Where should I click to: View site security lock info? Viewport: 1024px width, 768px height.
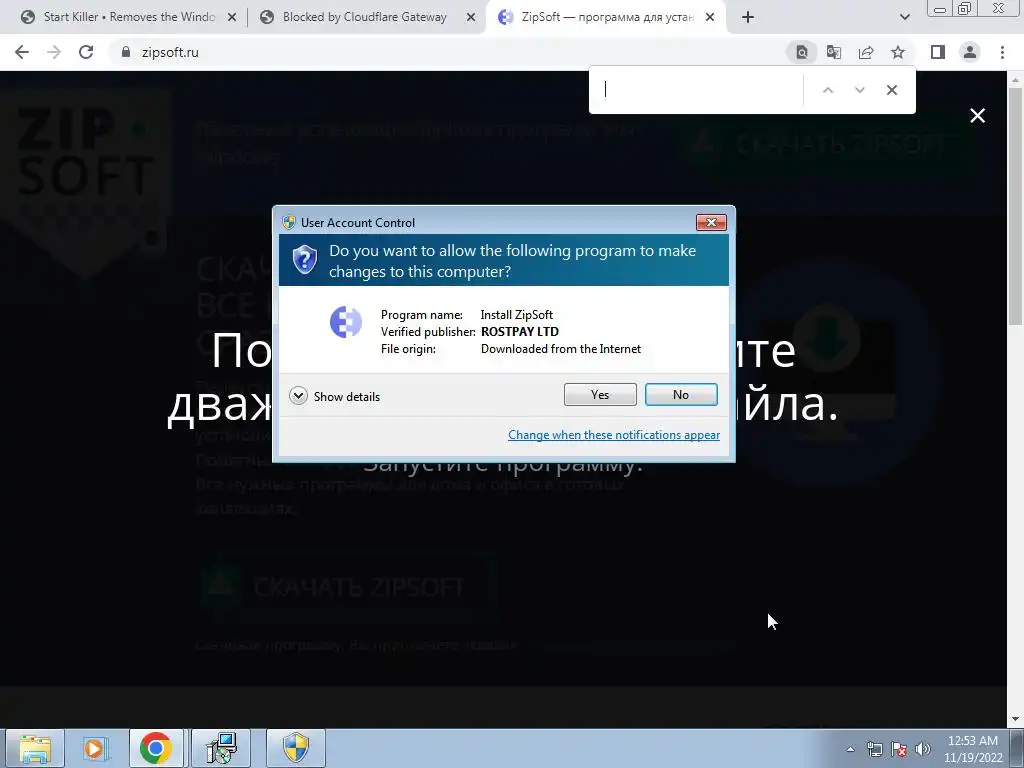point(126,52)
